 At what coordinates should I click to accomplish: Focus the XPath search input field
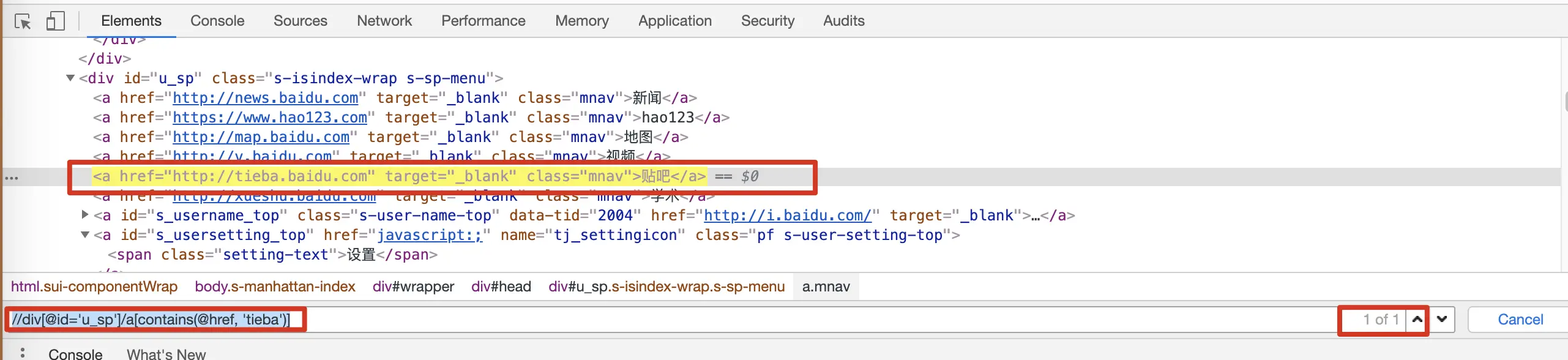click(x=673, y=320)
